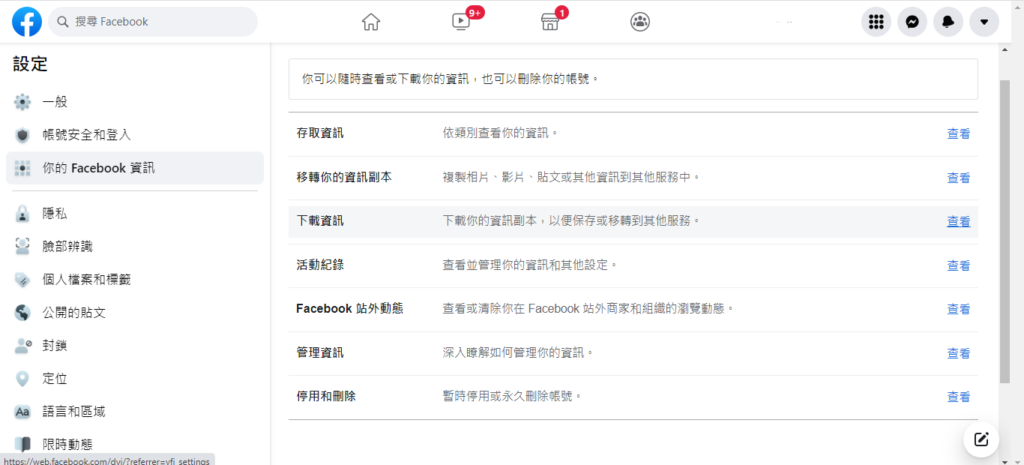
Task: Open 個人檔案和標籤 settings section
Action: pyautogui.click(x=135, y=280)
